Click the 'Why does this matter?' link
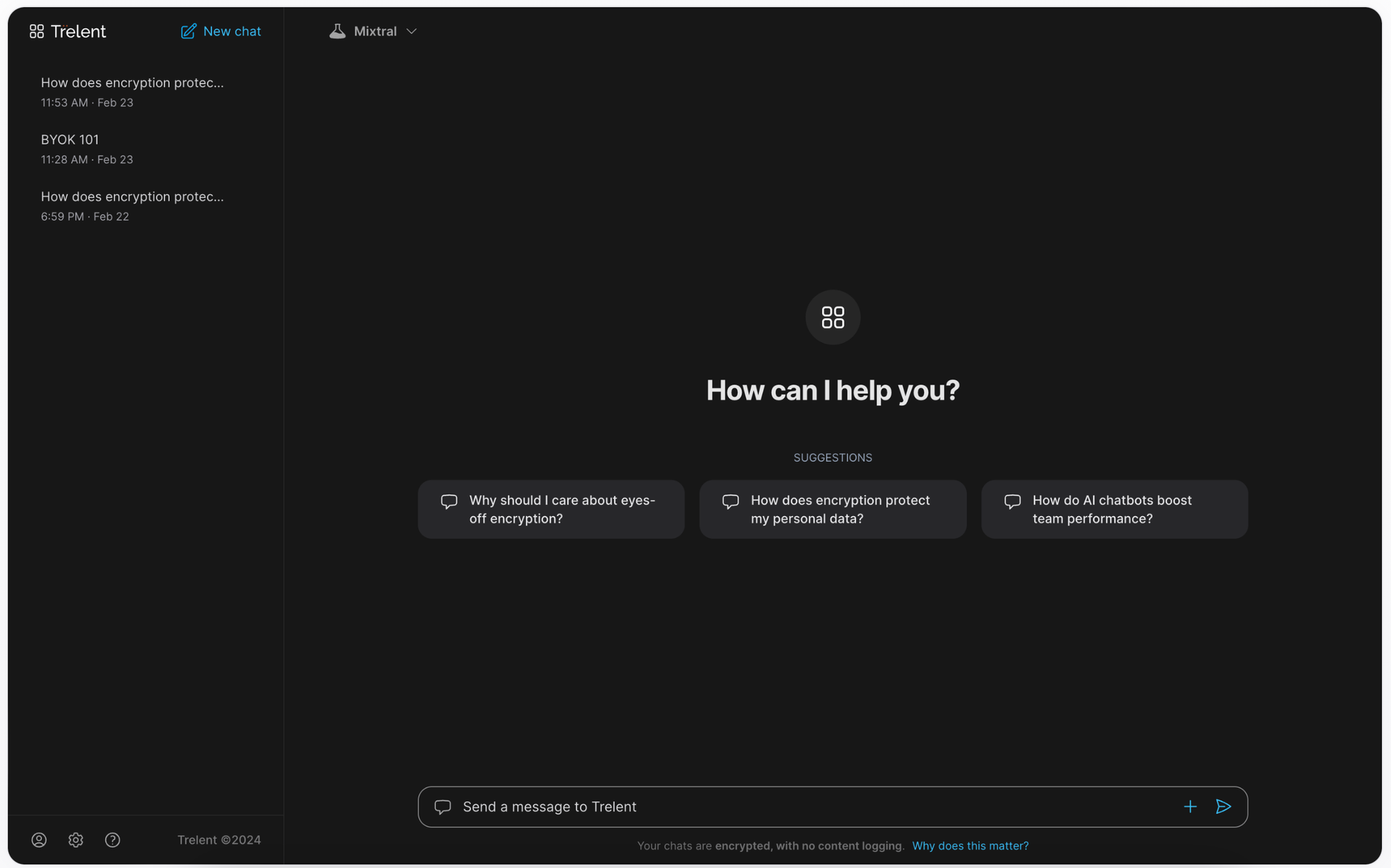The image size is (1391, 868). [970, 846]
